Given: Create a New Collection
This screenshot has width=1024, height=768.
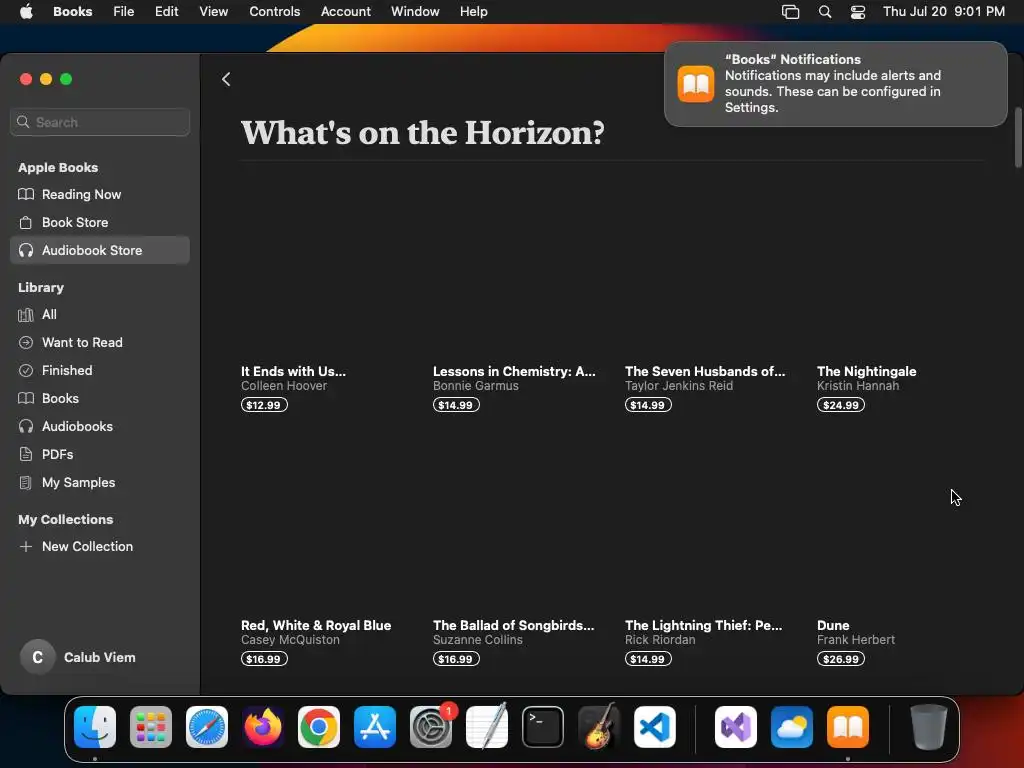Looking at the screenshot, I should tap(100, 547).
